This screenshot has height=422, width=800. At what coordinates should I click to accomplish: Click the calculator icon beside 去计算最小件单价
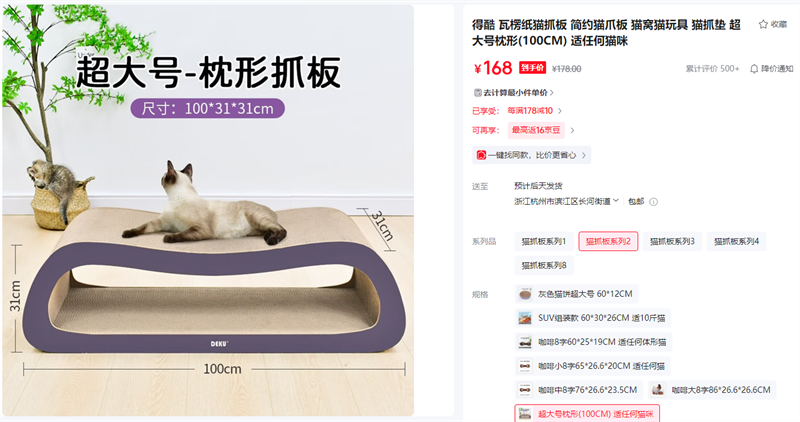[478, 92]
